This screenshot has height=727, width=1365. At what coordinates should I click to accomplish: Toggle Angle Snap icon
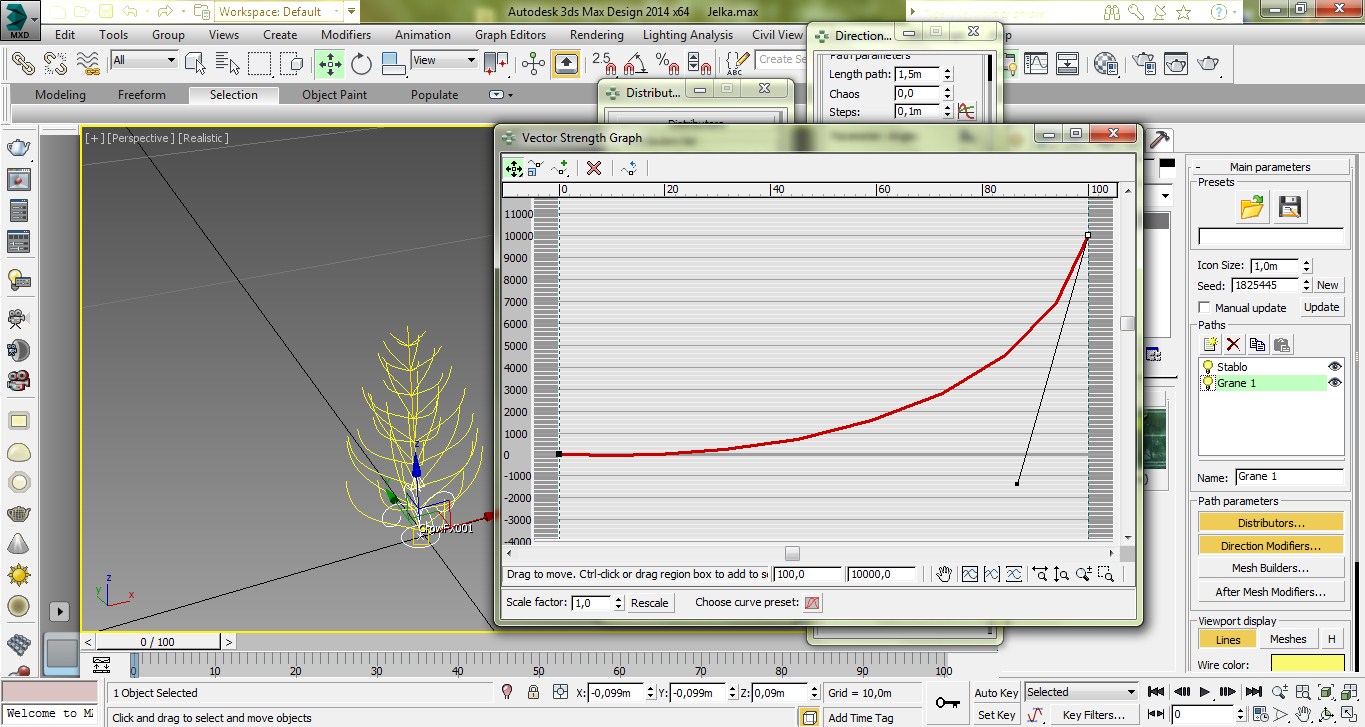click(634, 64)
